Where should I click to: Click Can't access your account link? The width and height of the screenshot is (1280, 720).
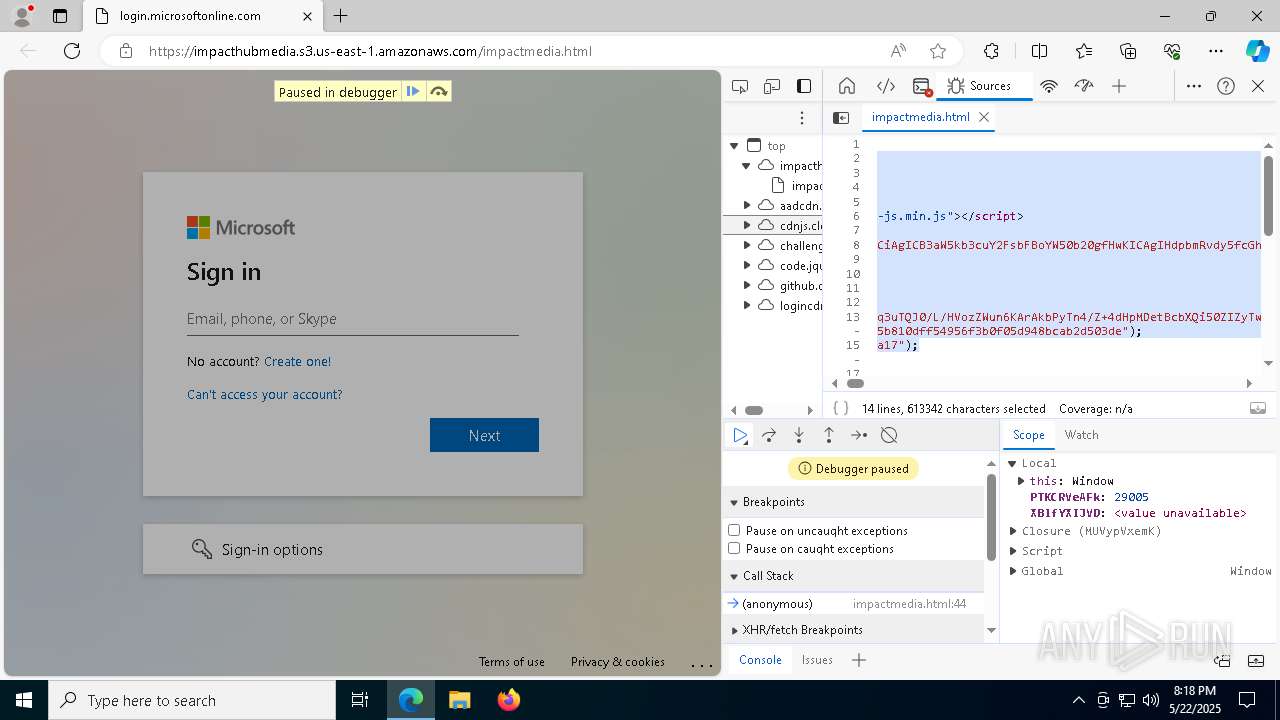(264, 395)
